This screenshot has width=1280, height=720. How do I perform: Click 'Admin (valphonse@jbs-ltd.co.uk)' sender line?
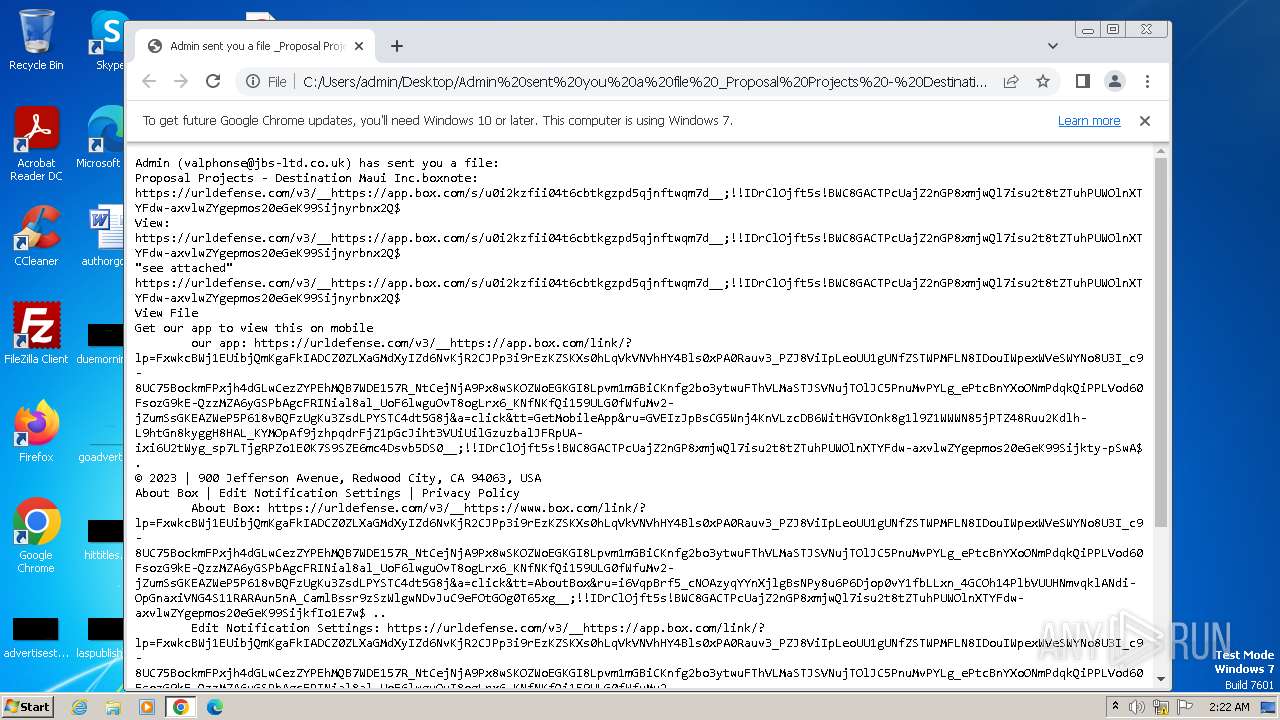point(317,163)
